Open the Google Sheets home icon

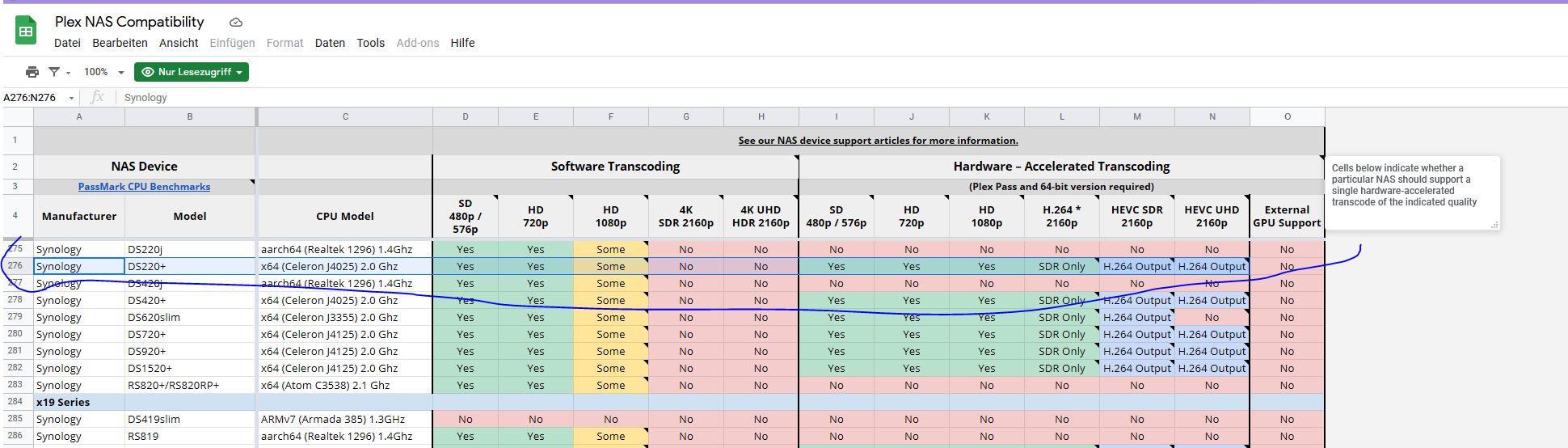tap(26, 32)
